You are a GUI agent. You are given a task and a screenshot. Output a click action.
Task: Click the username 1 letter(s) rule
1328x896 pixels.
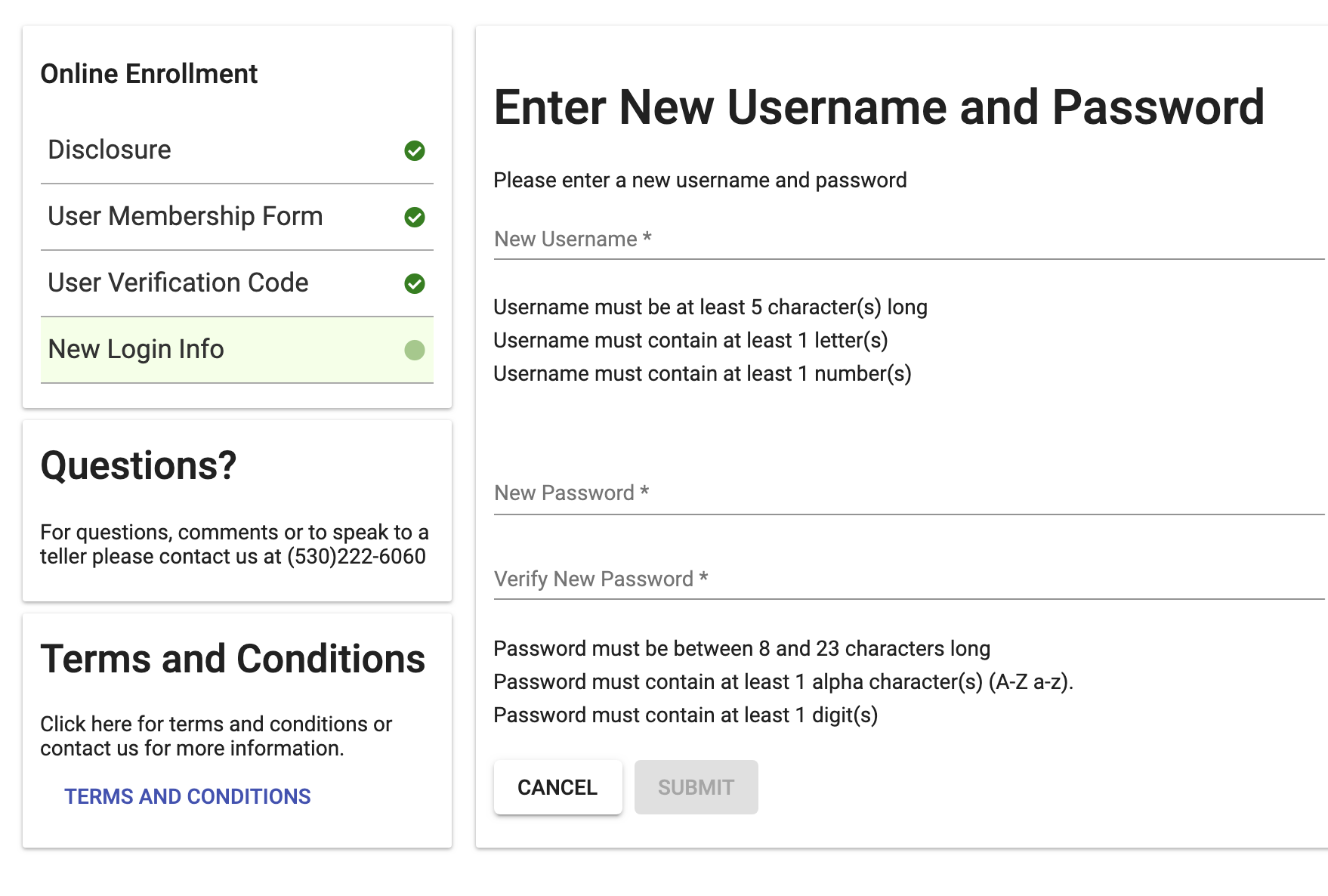tap(690, 341)
